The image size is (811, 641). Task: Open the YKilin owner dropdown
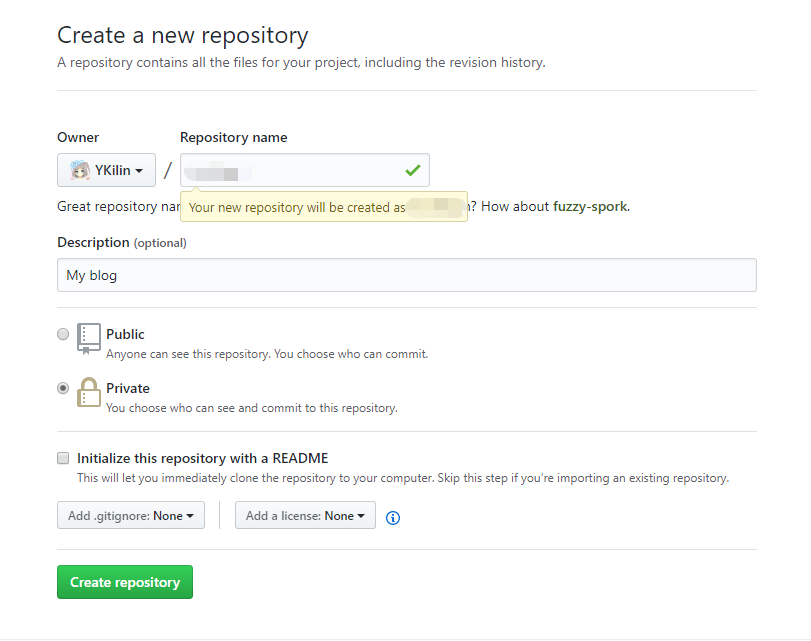106,170
